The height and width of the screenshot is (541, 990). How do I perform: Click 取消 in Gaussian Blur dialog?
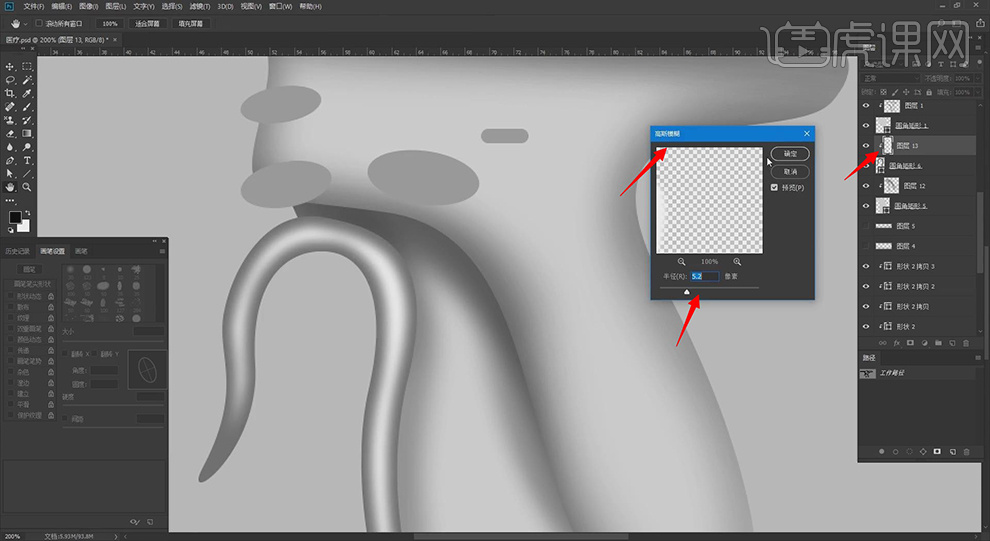point(790,172)
